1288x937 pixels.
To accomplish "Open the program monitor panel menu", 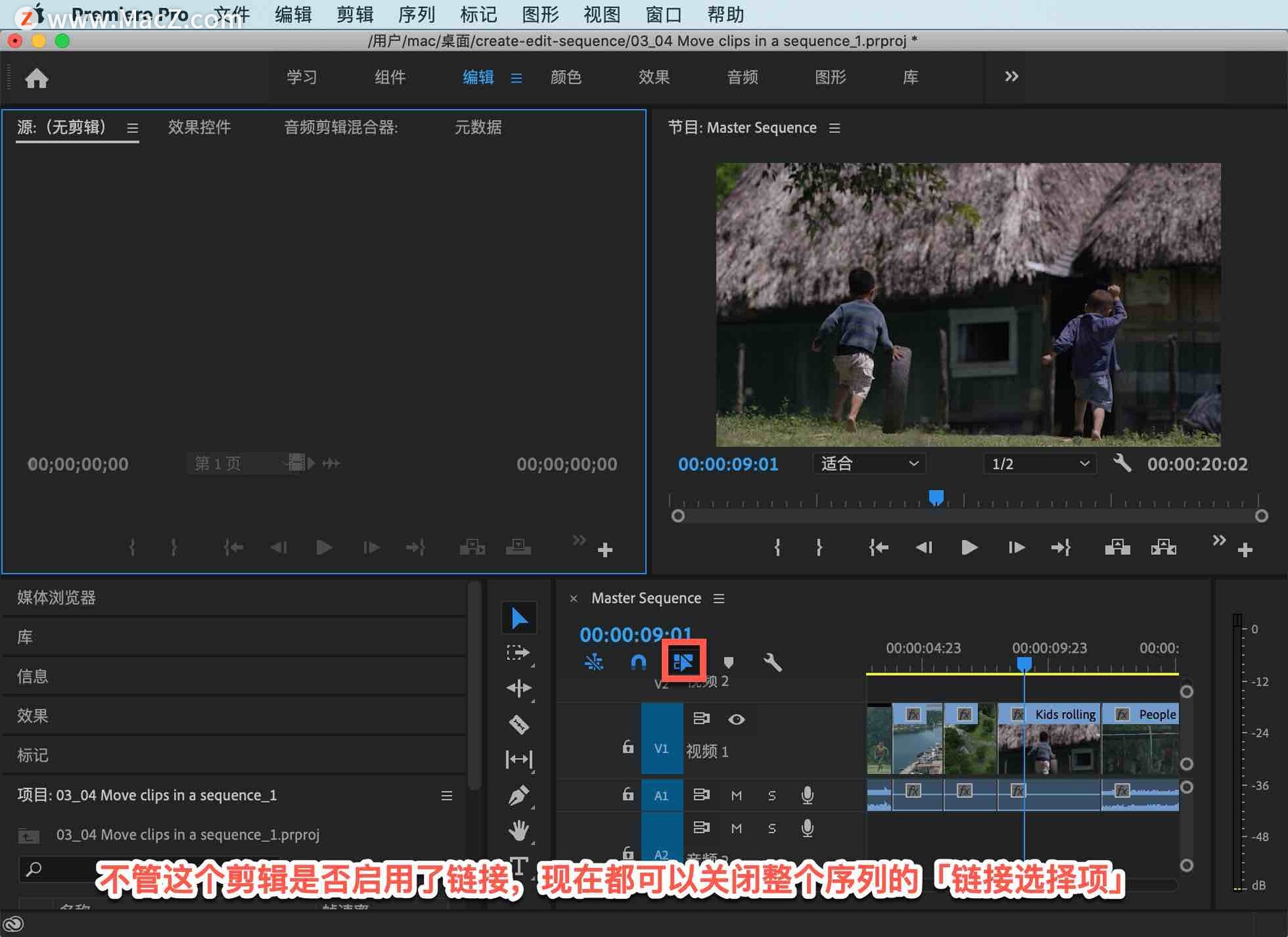I will [x=835, y=128].
